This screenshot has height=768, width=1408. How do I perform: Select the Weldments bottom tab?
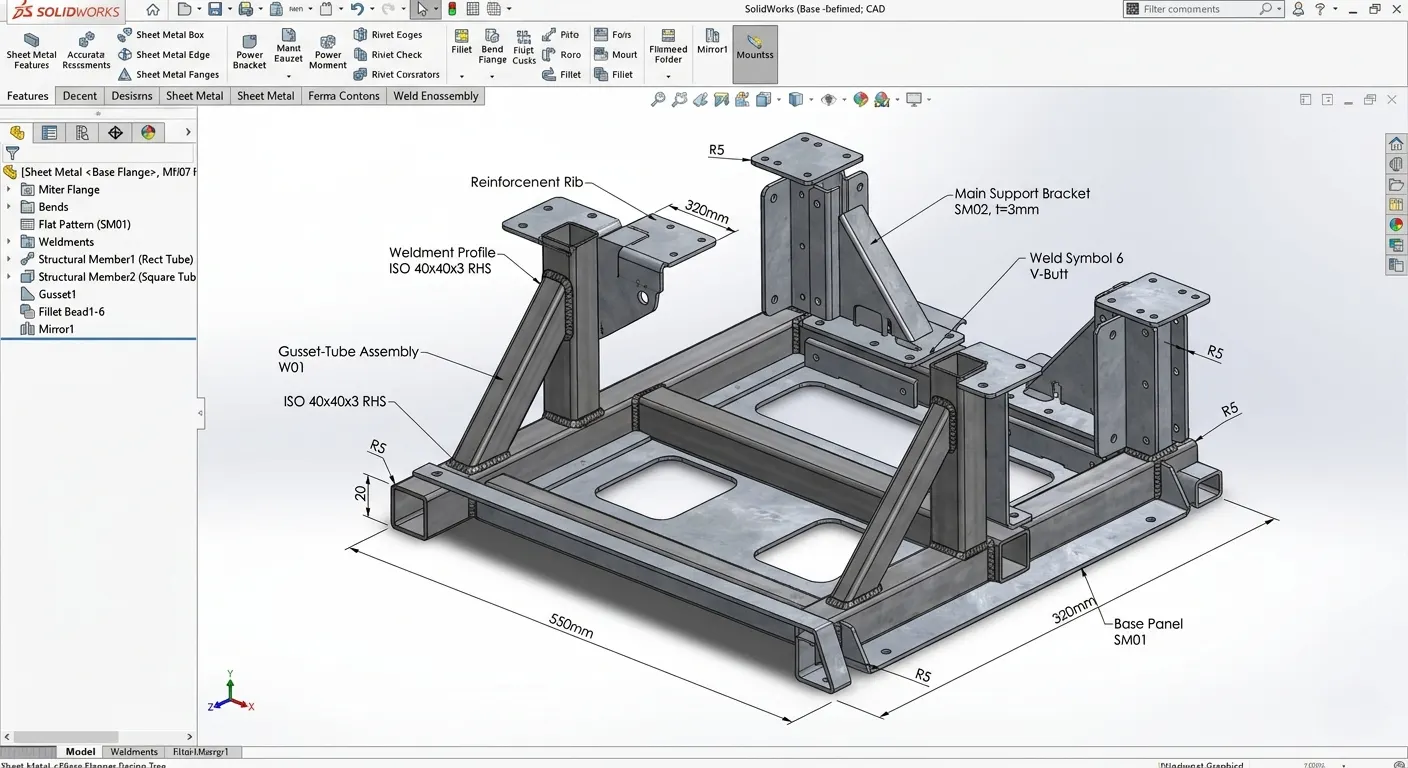(x=134, y=752)
